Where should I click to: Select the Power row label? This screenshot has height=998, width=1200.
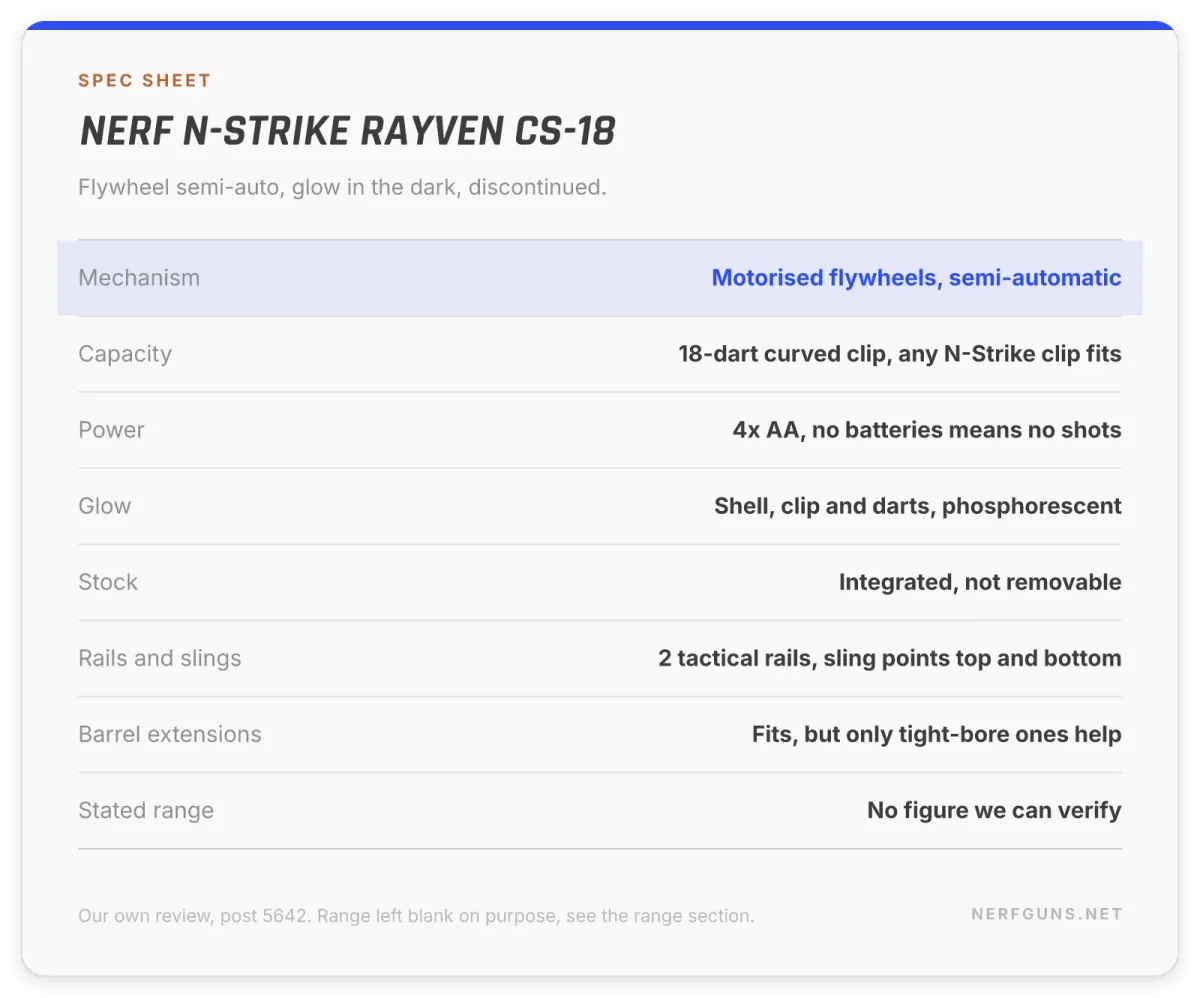pyautogui.click(x=111, y=430)
